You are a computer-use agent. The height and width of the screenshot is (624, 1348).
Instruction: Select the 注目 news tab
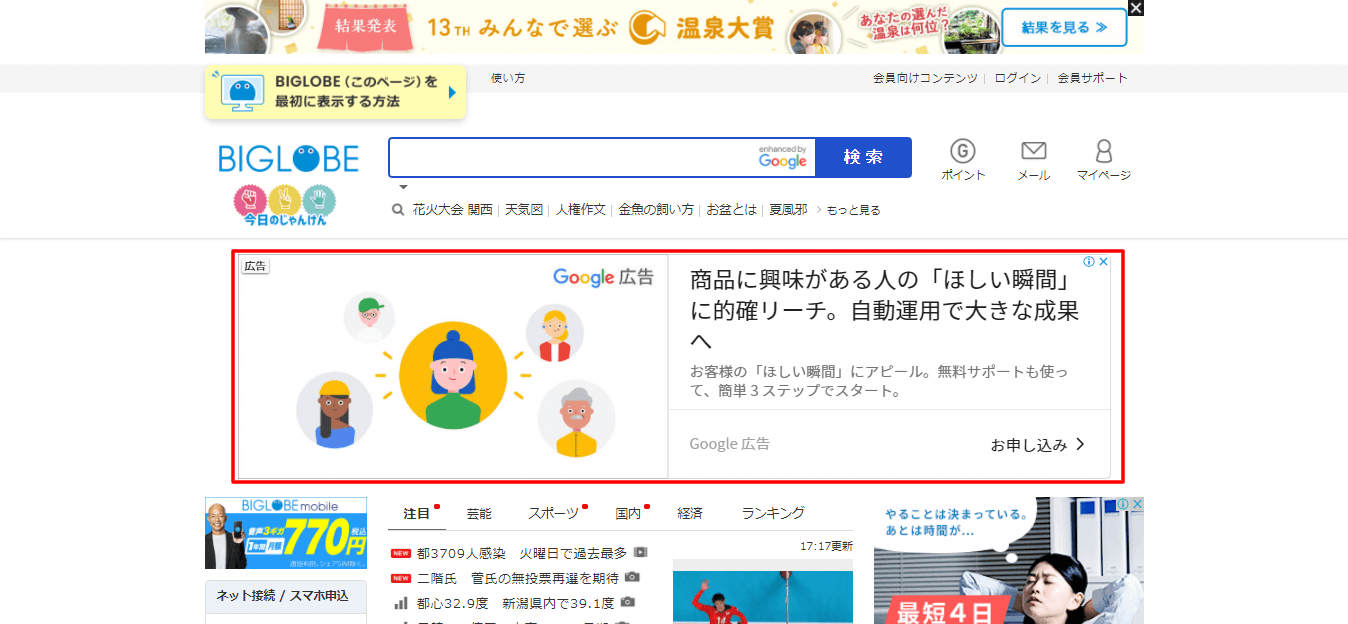click(x=417, y=513)
